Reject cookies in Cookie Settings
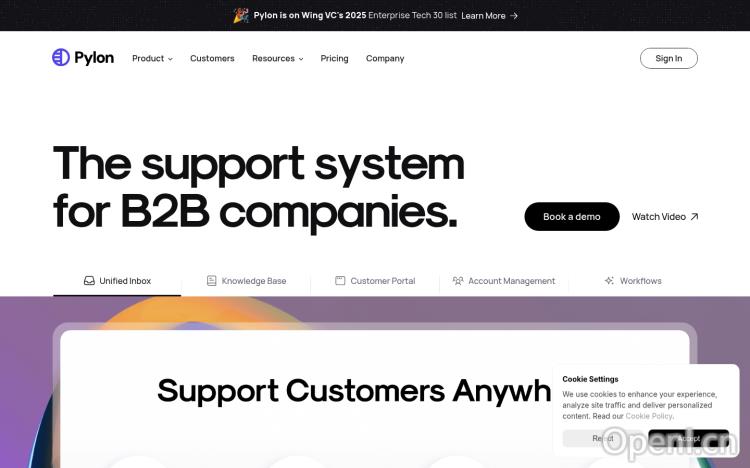Image resolution: width=750 pixels, height=468 pixels. (603, 438)
